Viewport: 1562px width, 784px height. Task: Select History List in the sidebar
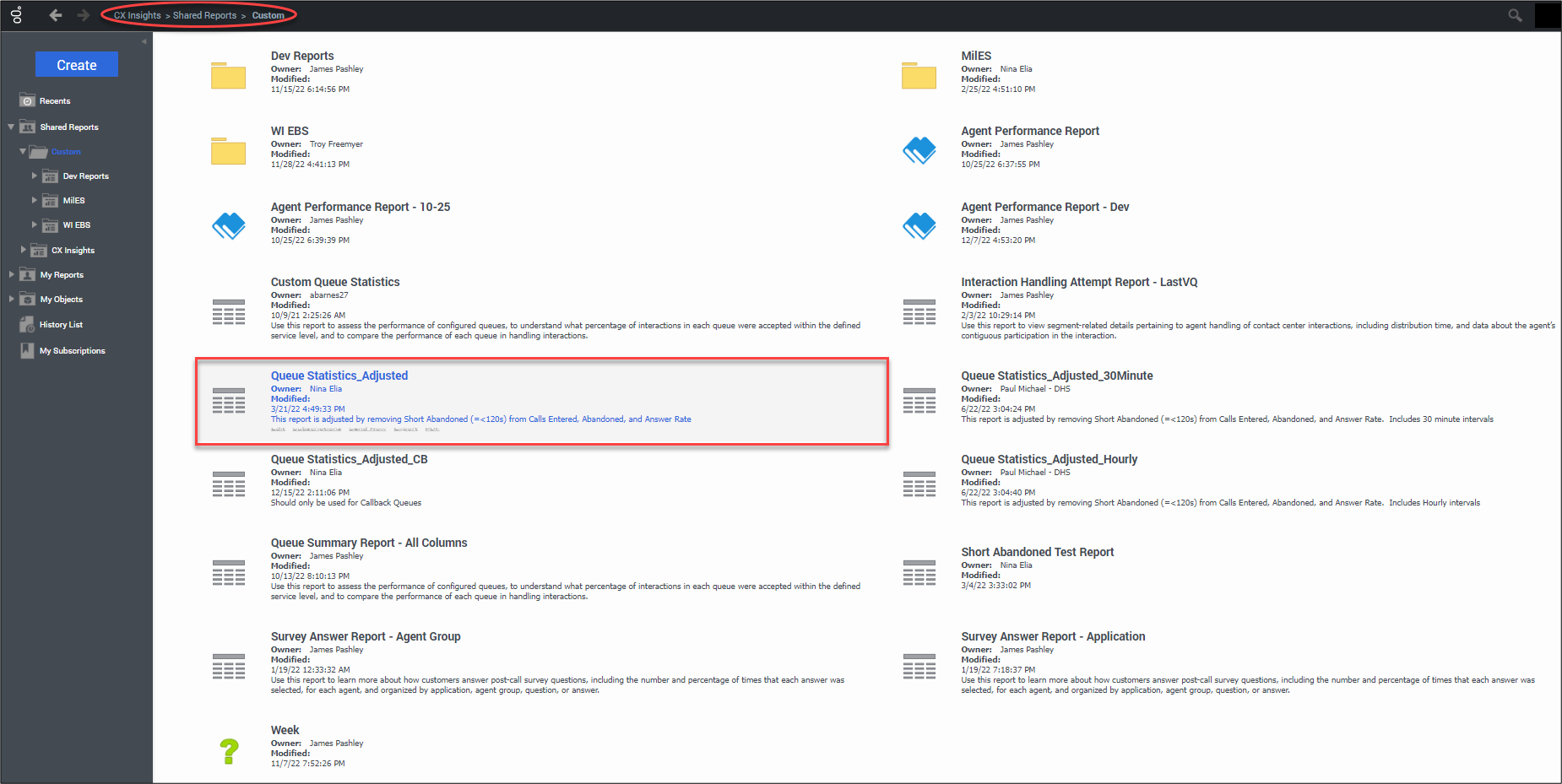(61, 325)
